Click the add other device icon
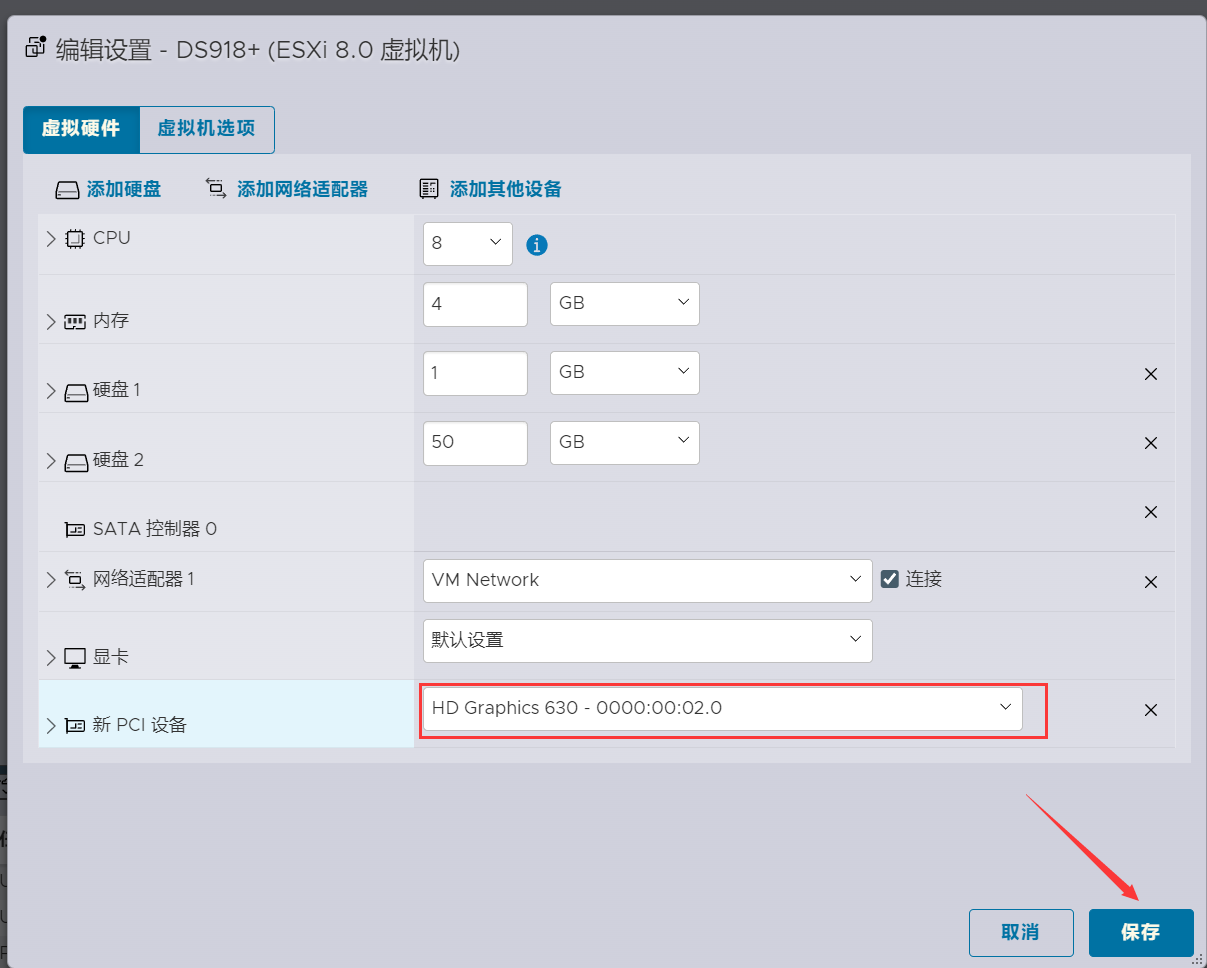1207x968 pixels. point(429,189)
